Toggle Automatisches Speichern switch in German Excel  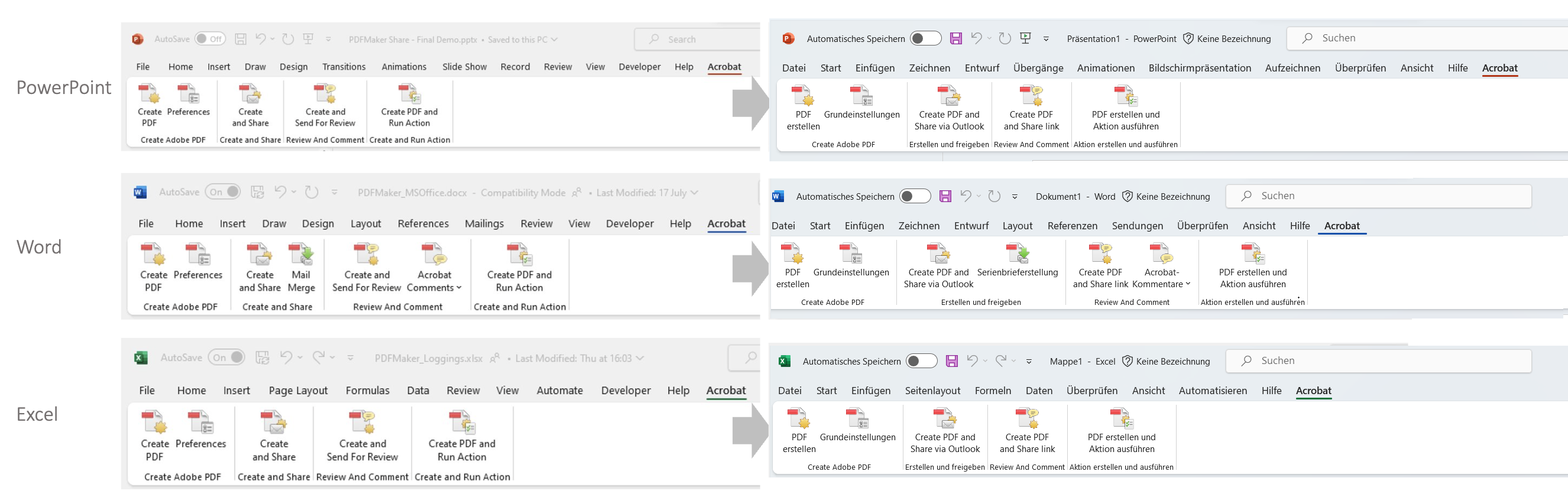pyautogui.click(x=921, y=362)
